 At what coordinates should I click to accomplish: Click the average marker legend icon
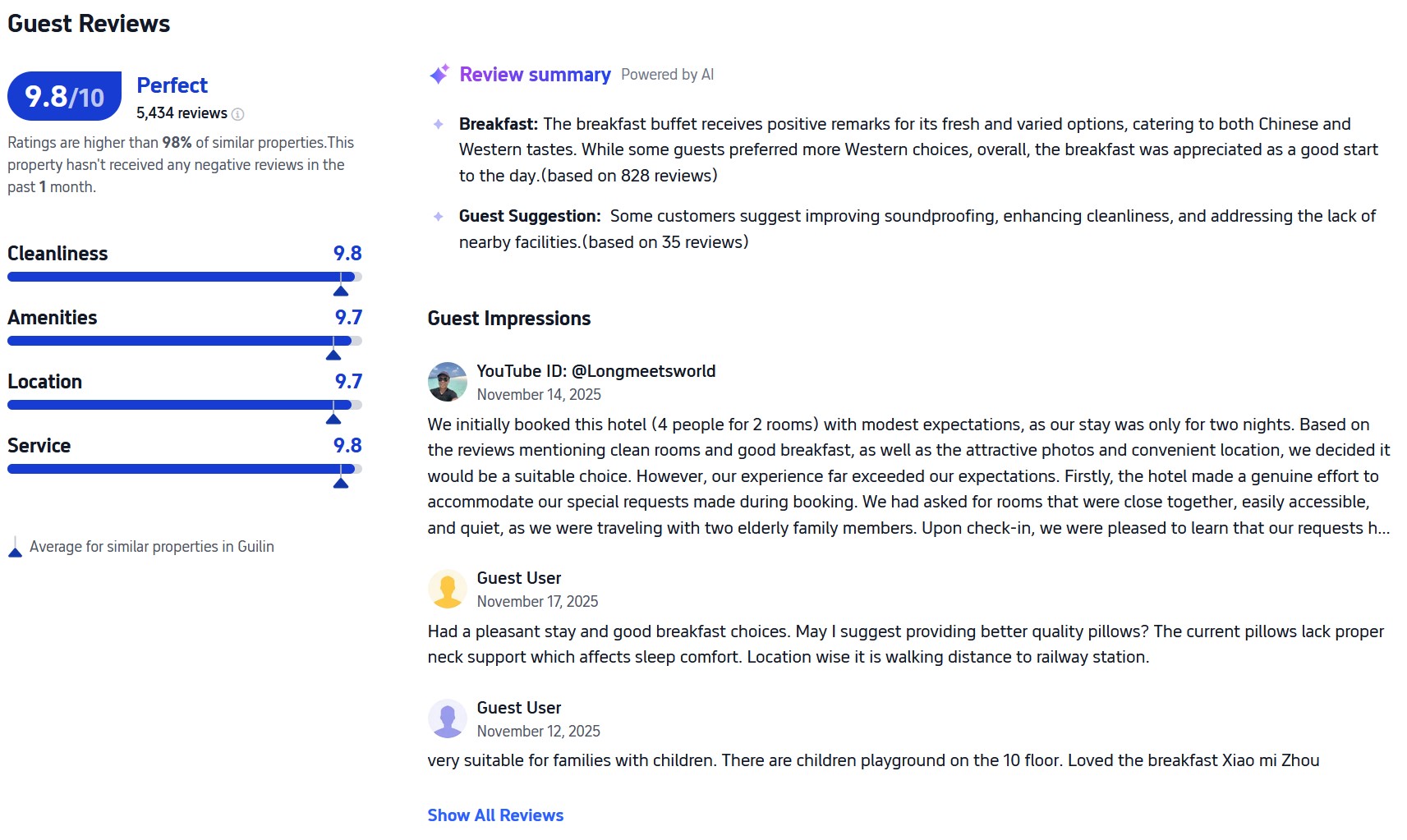pos(15,548)
